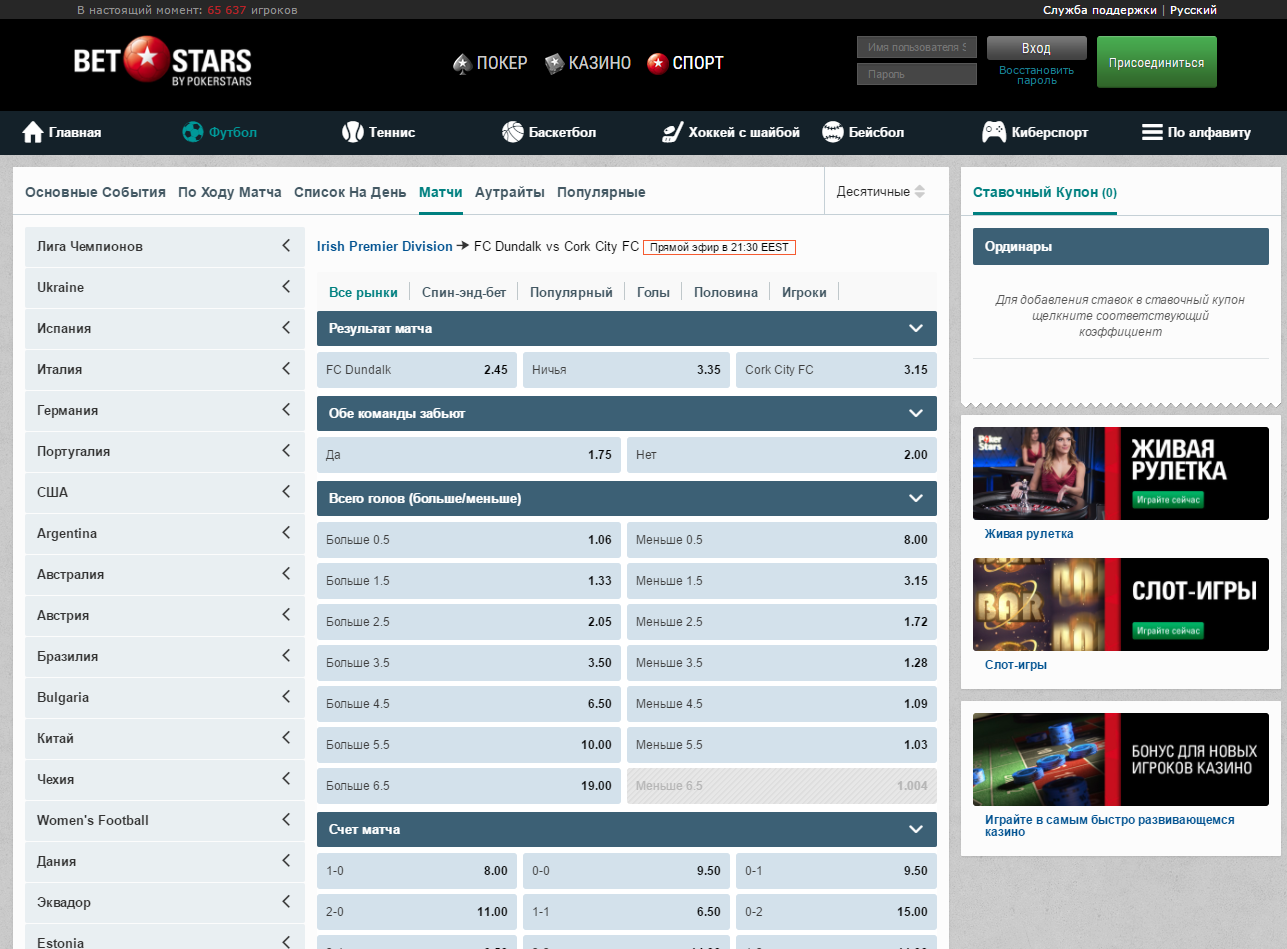Click the alphabetical list hamburger icon
This screenshot has height=949, width=1287.
coord(1152,132)
